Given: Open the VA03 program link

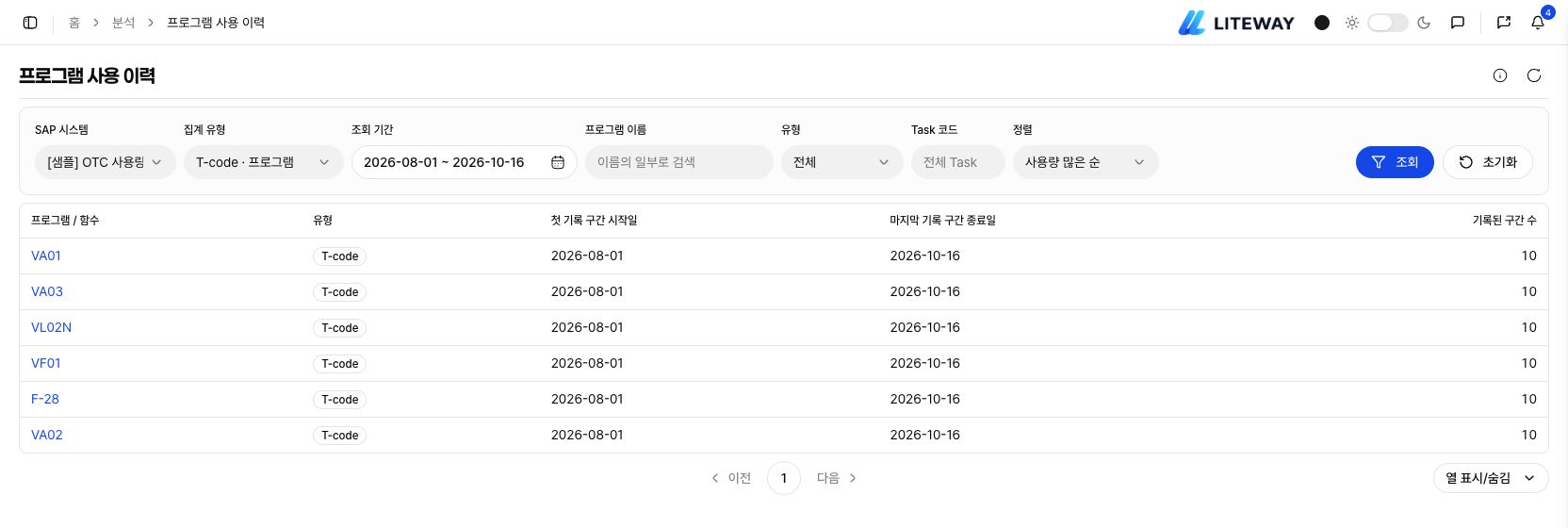Looking at the screenshot, I should pyautogui.click(x=47, y=291).
